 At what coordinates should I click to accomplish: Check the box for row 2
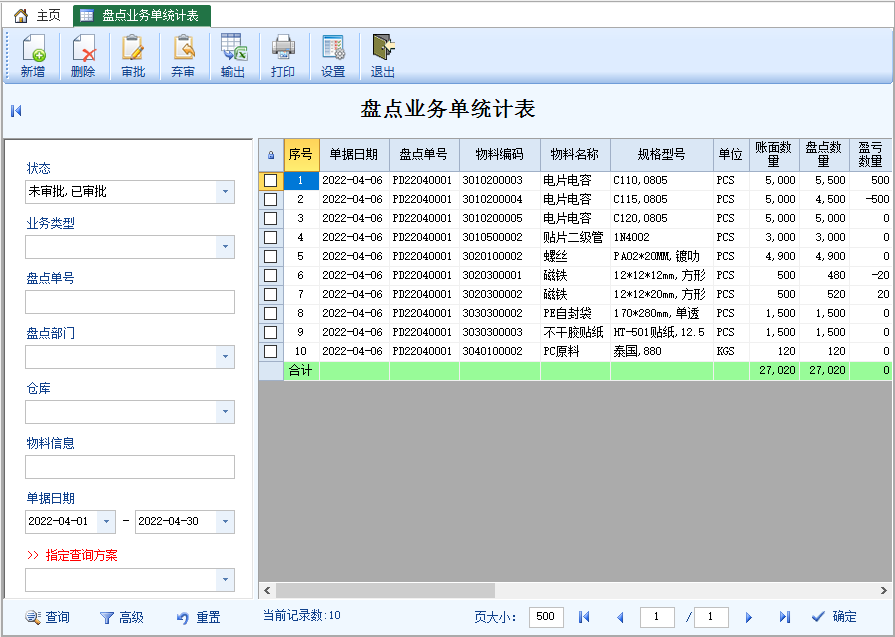(x=271, y=199)
